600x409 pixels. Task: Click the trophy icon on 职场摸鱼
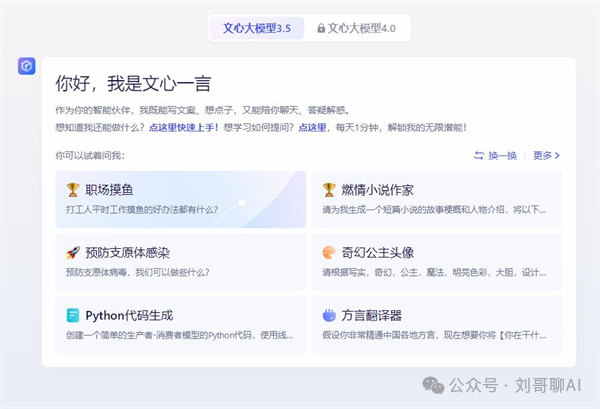(73, 190)
